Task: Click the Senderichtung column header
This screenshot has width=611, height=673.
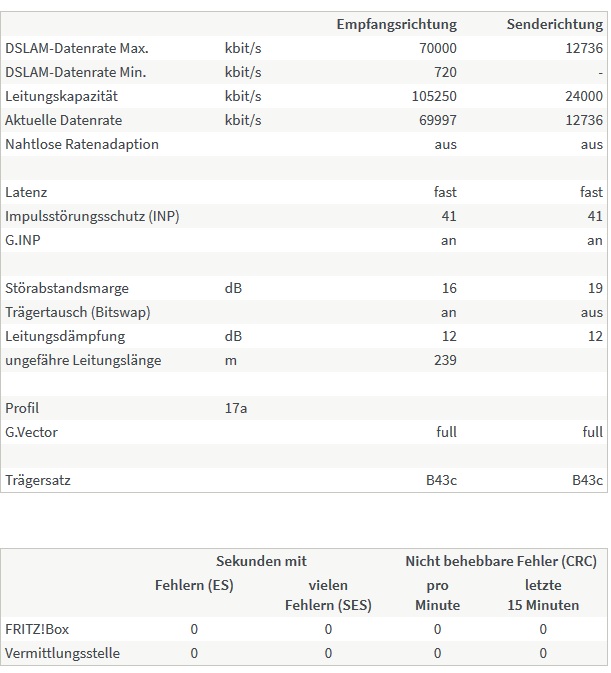Action: point(555,24)
